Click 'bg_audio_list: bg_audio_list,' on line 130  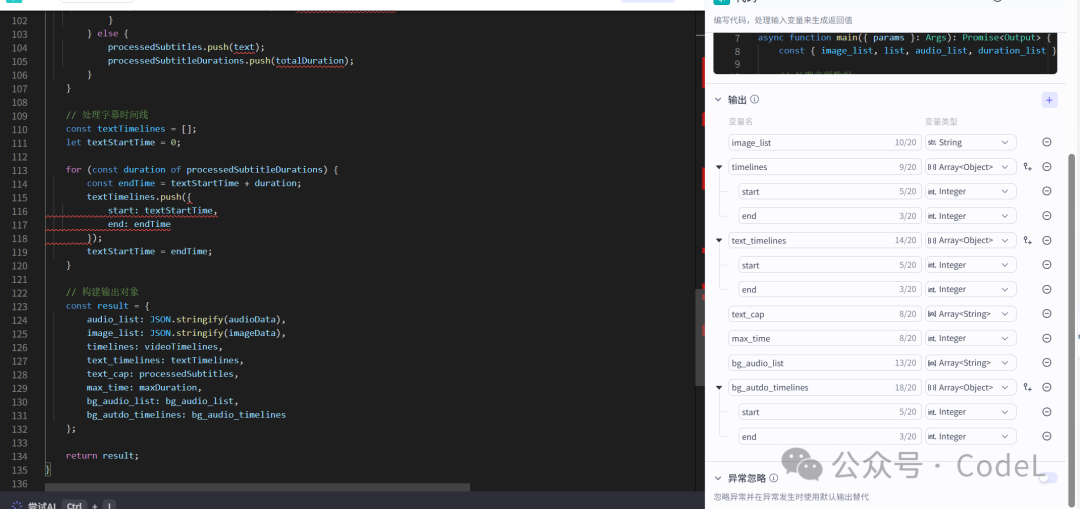coord(163,401)
